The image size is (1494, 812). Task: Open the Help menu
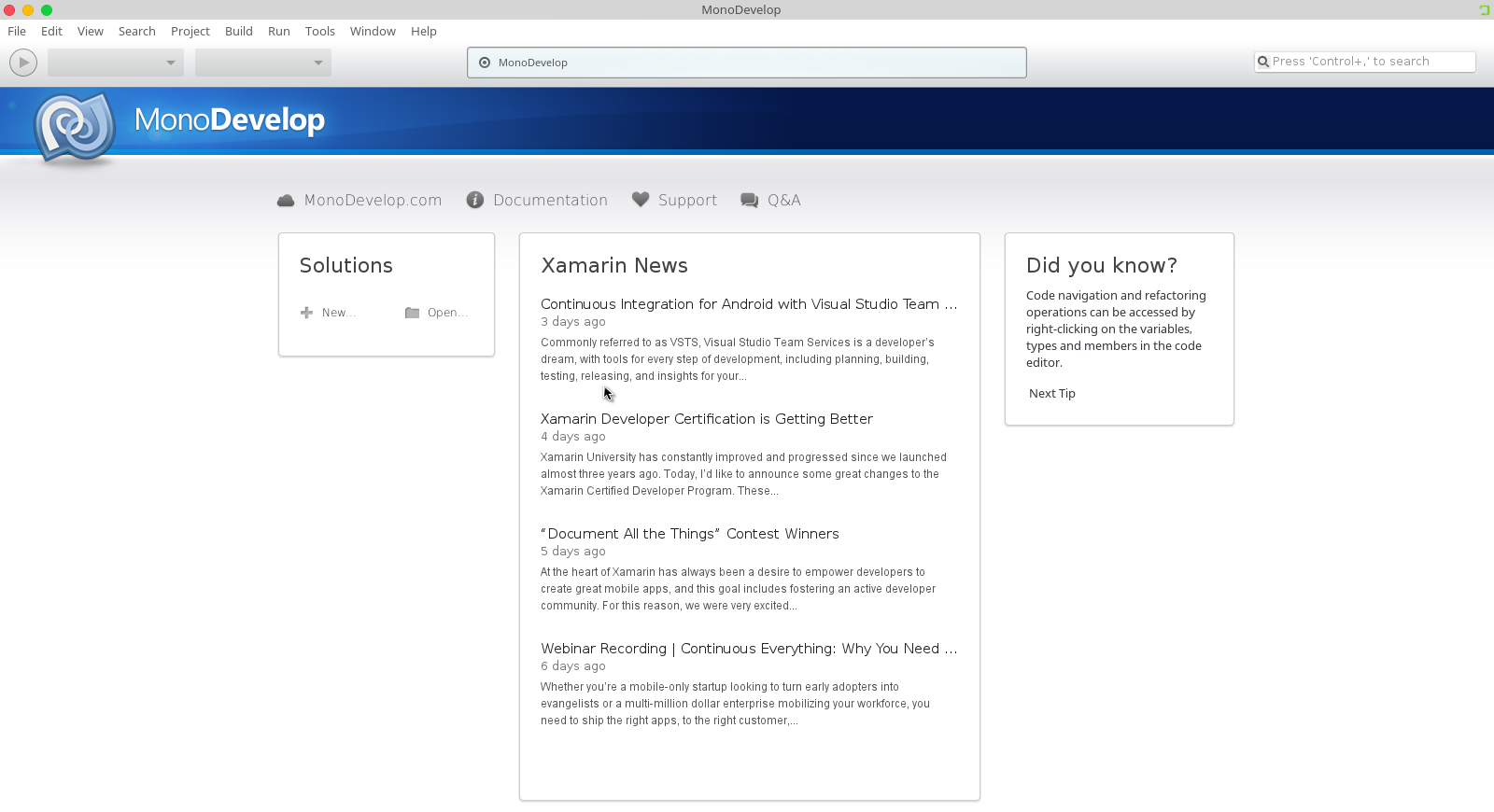pyautogui.click(x=424, y=31)
